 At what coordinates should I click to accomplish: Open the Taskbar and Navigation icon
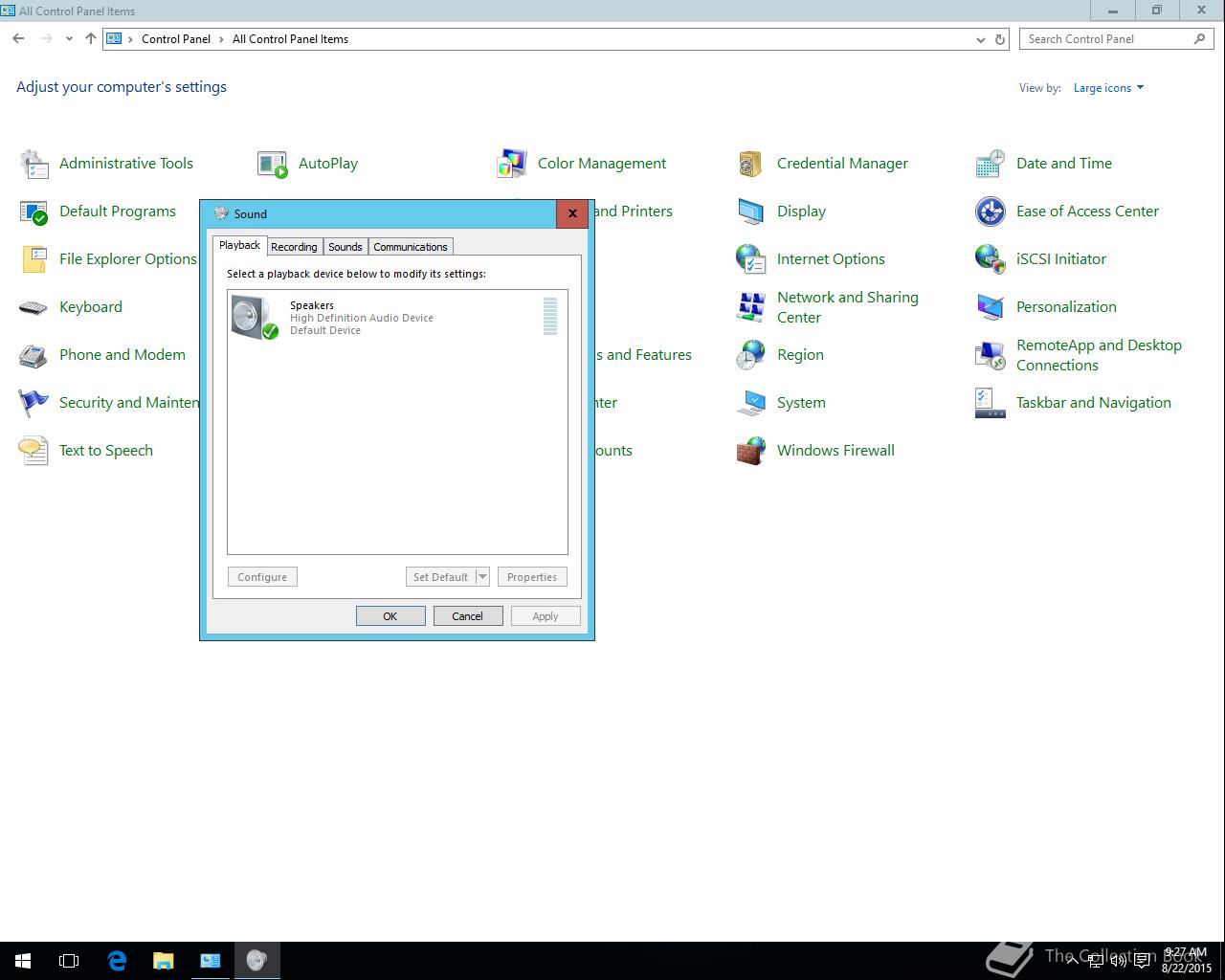pos(991,403)
